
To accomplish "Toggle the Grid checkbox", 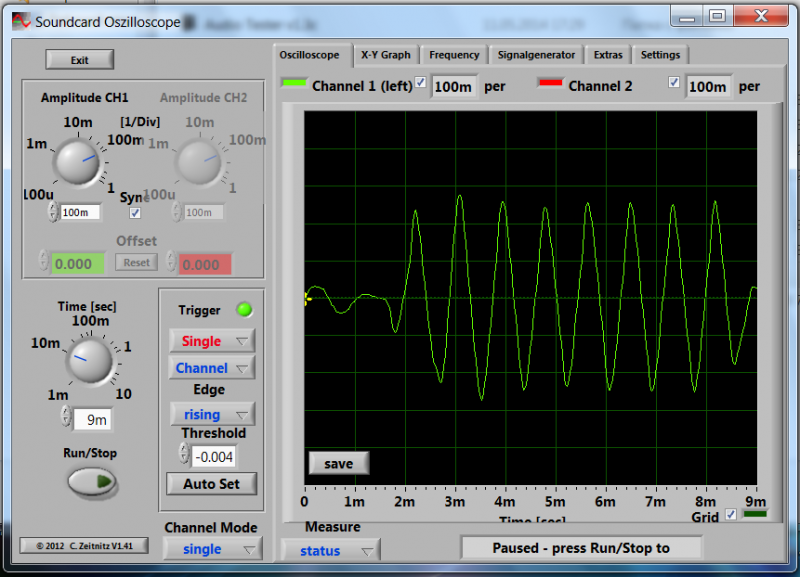I will (731, 514).
